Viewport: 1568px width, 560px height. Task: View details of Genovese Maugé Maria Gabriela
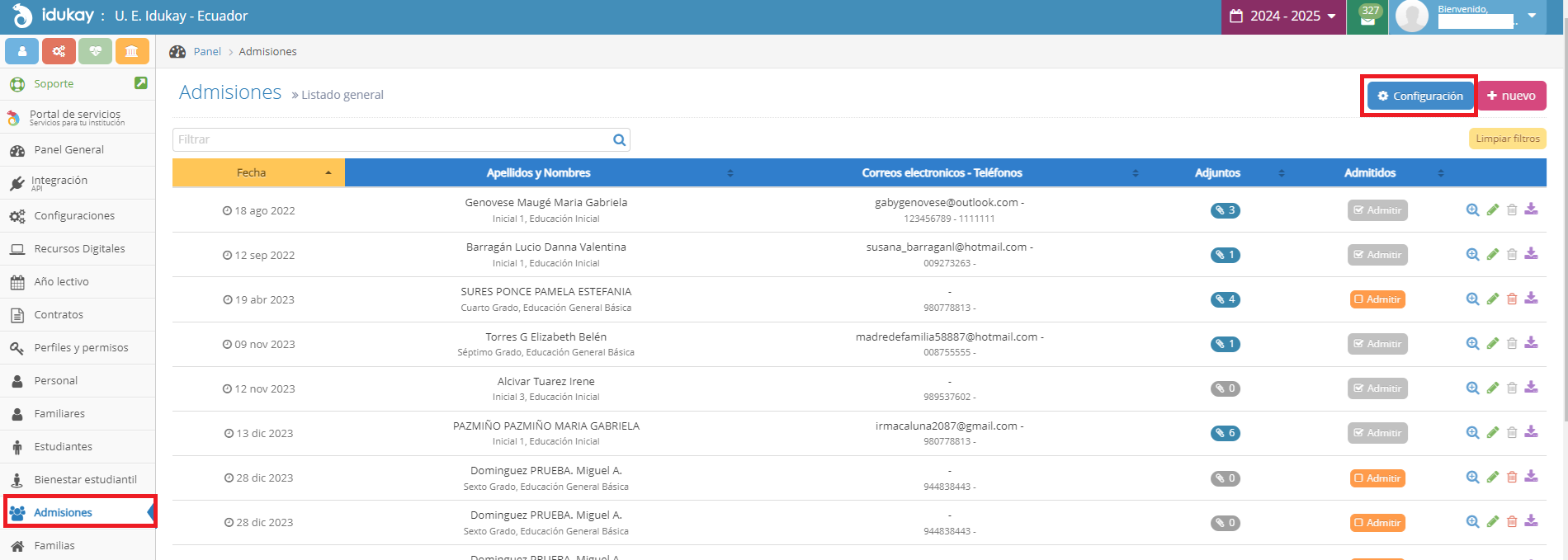tap(1472, 210)
